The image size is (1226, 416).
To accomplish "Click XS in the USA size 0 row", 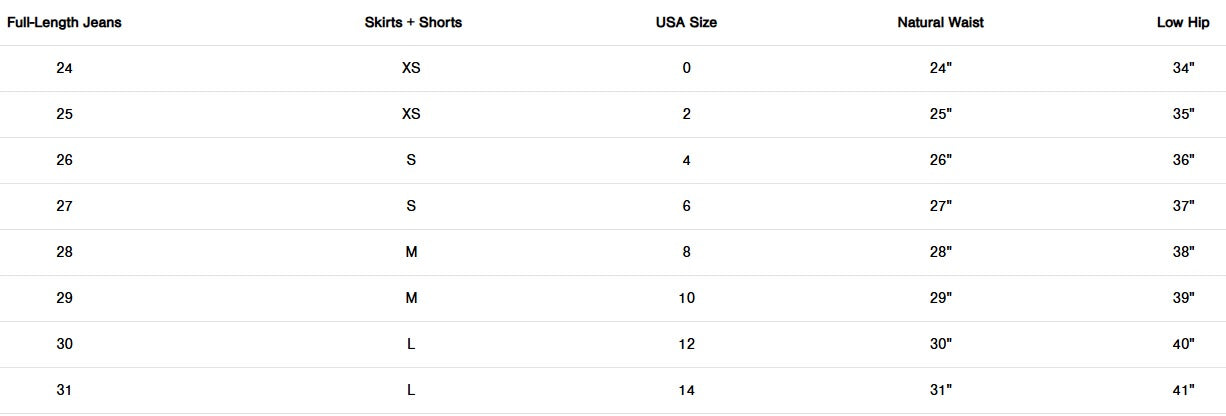I will coord(411,68).
